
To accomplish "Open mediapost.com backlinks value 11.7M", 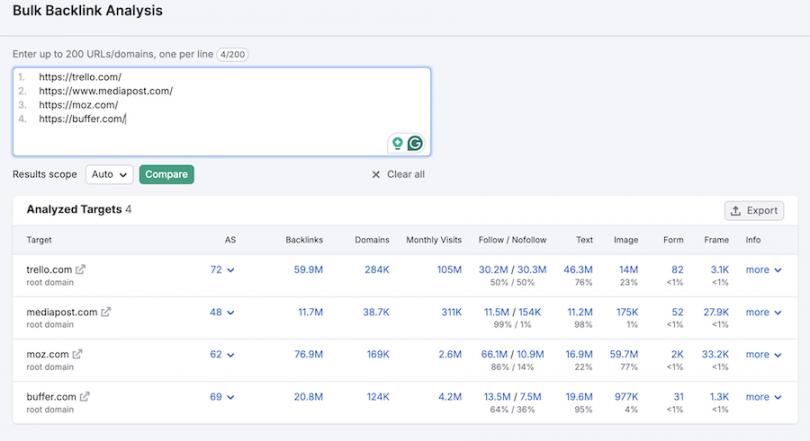I will 310,312.
